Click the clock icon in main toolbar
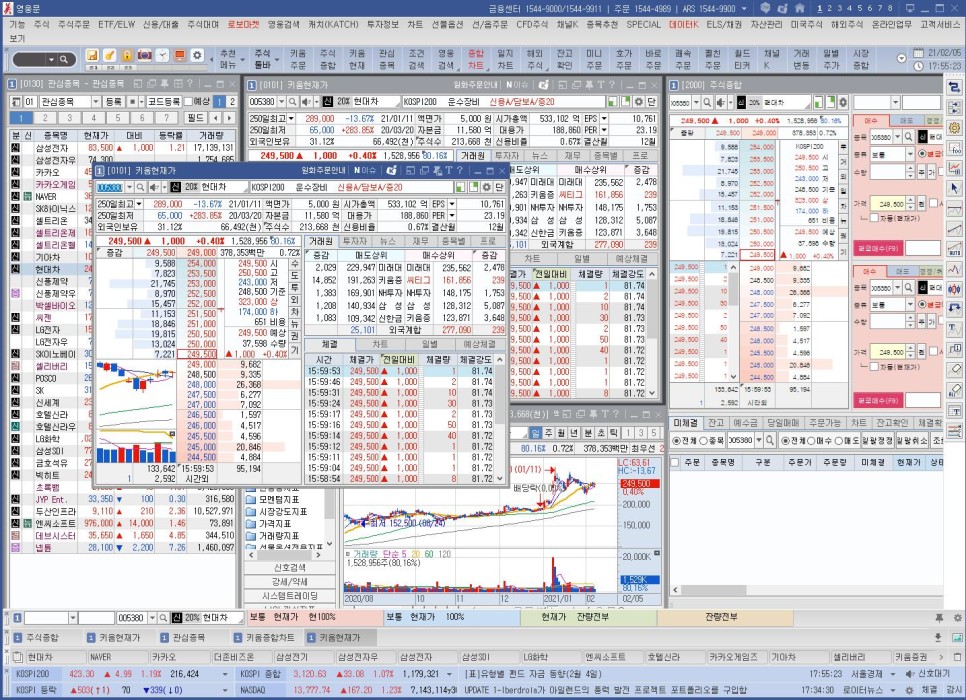The width and height of the screenshot is (966, 700). (x=162, y=55)
